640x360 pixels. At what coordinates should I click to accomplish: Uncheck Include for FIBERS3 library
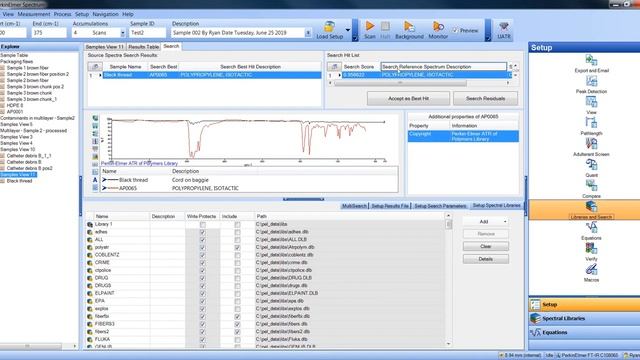coord(238,324)
